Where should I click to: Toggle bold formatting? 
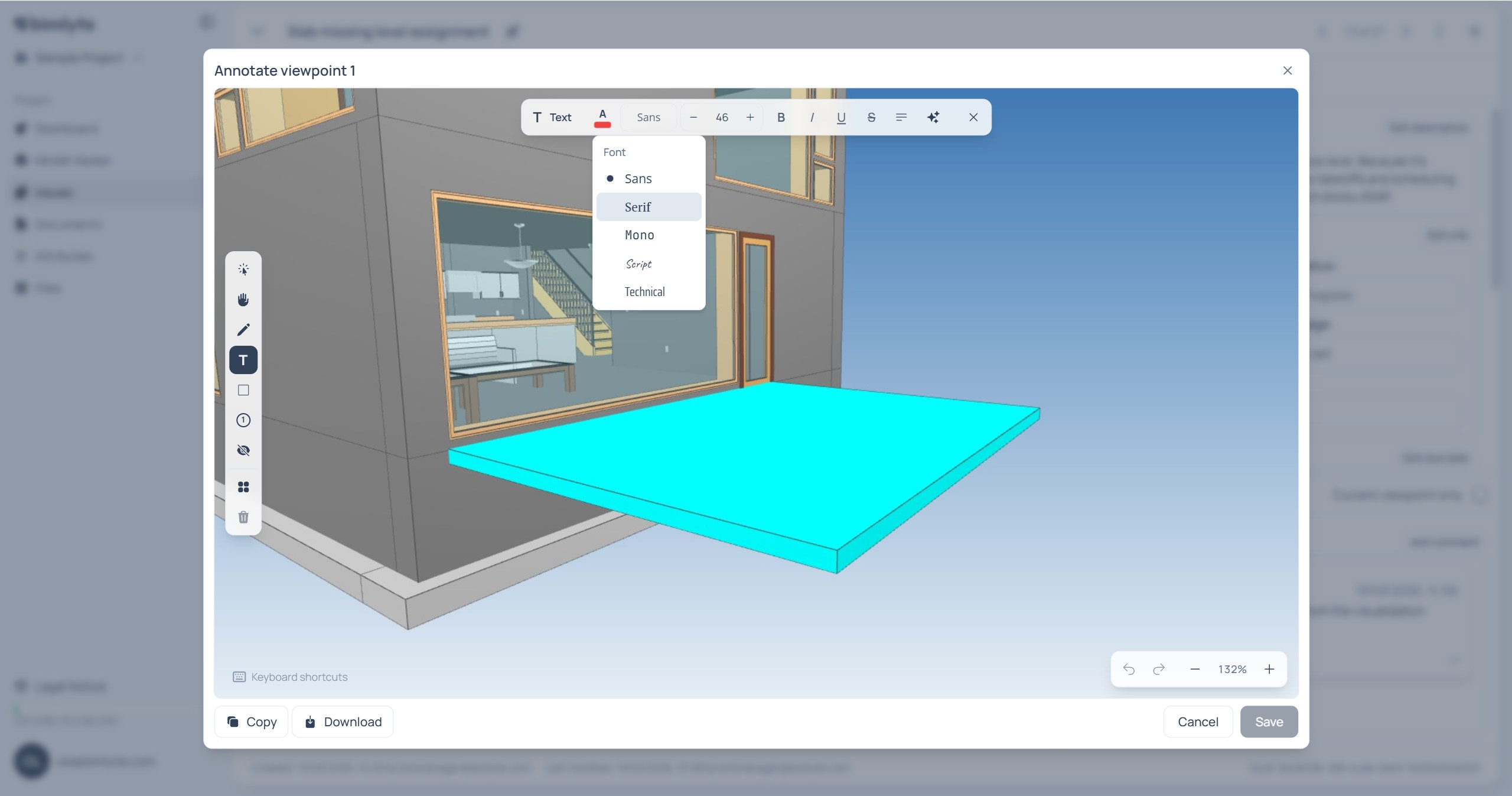coord(781,117)
